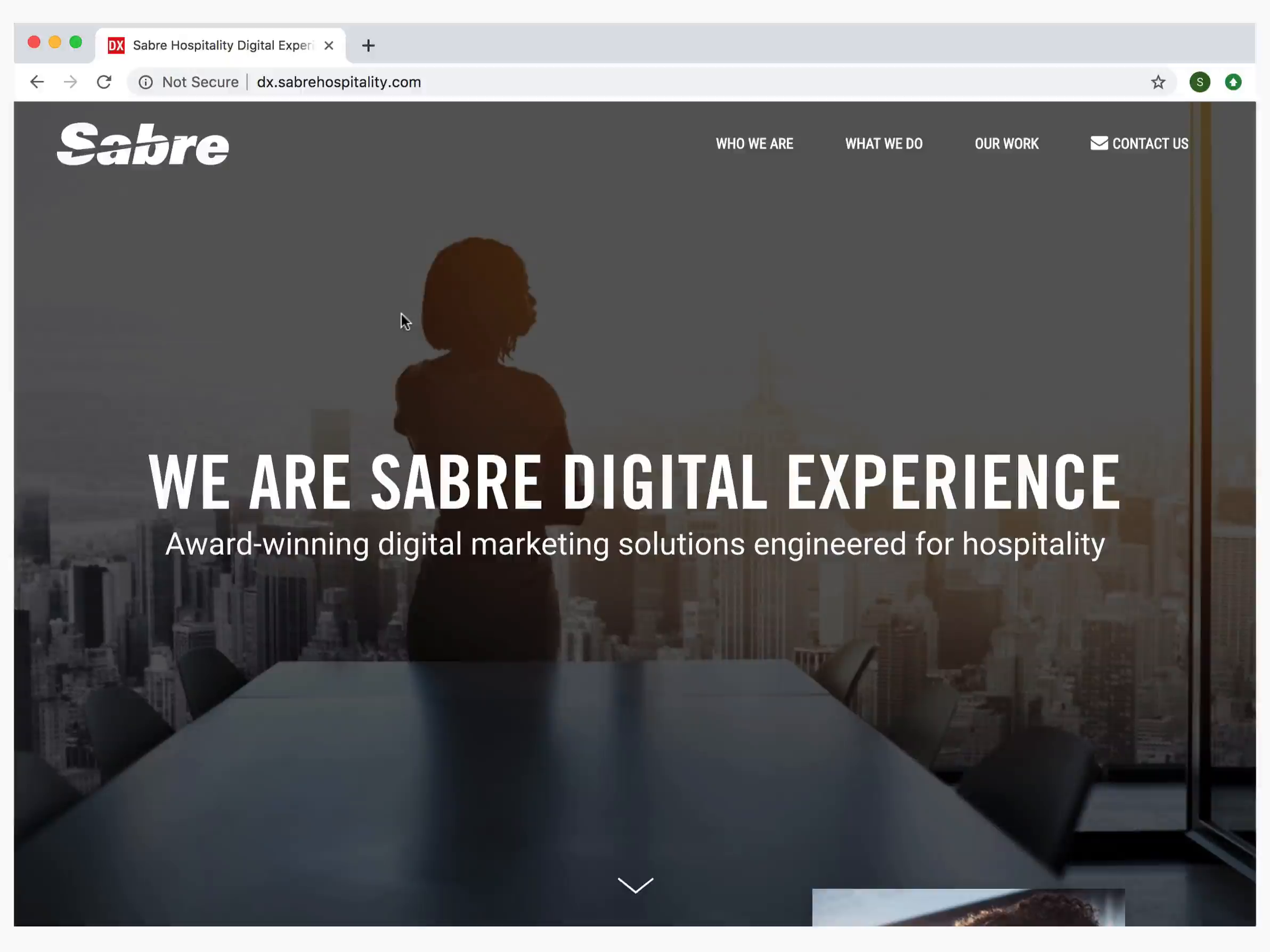Click the scroll-down chevron arrow
Image resolution: width=1270 pixels, height=952 pixels.
pyautogui.click(x=635, y=884)
